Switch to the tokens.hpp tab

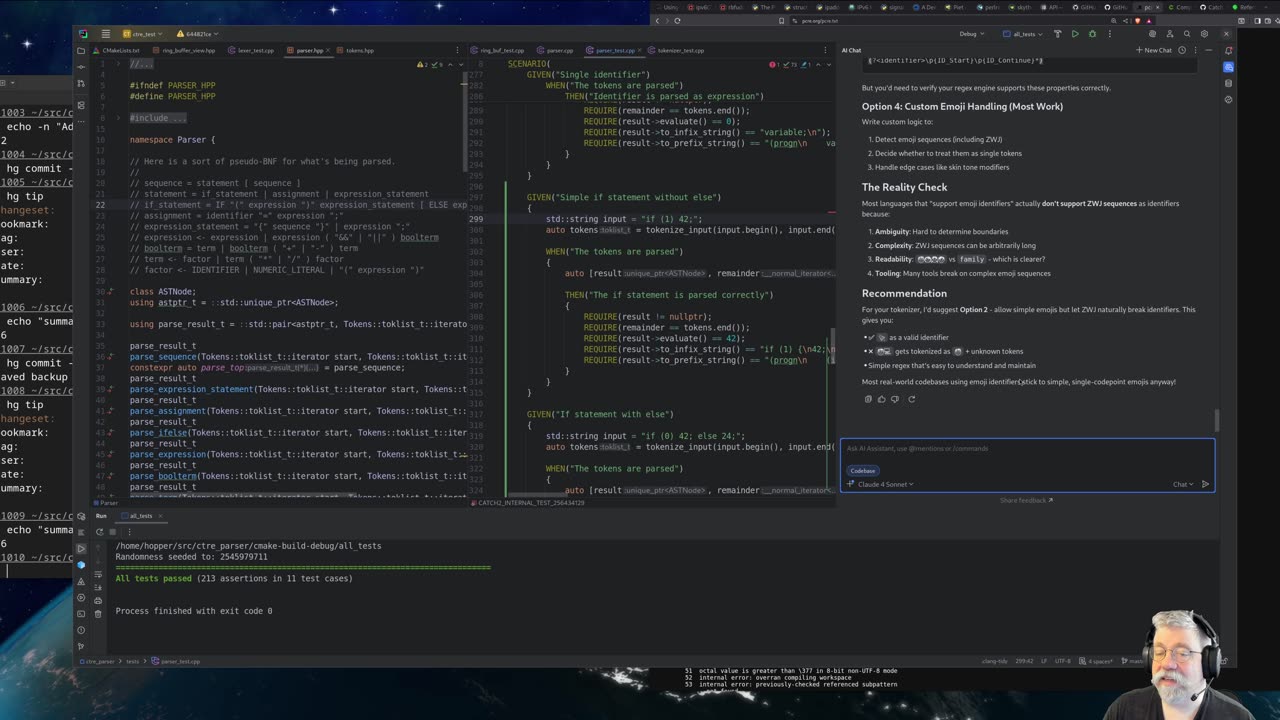(x=356, y=50)
